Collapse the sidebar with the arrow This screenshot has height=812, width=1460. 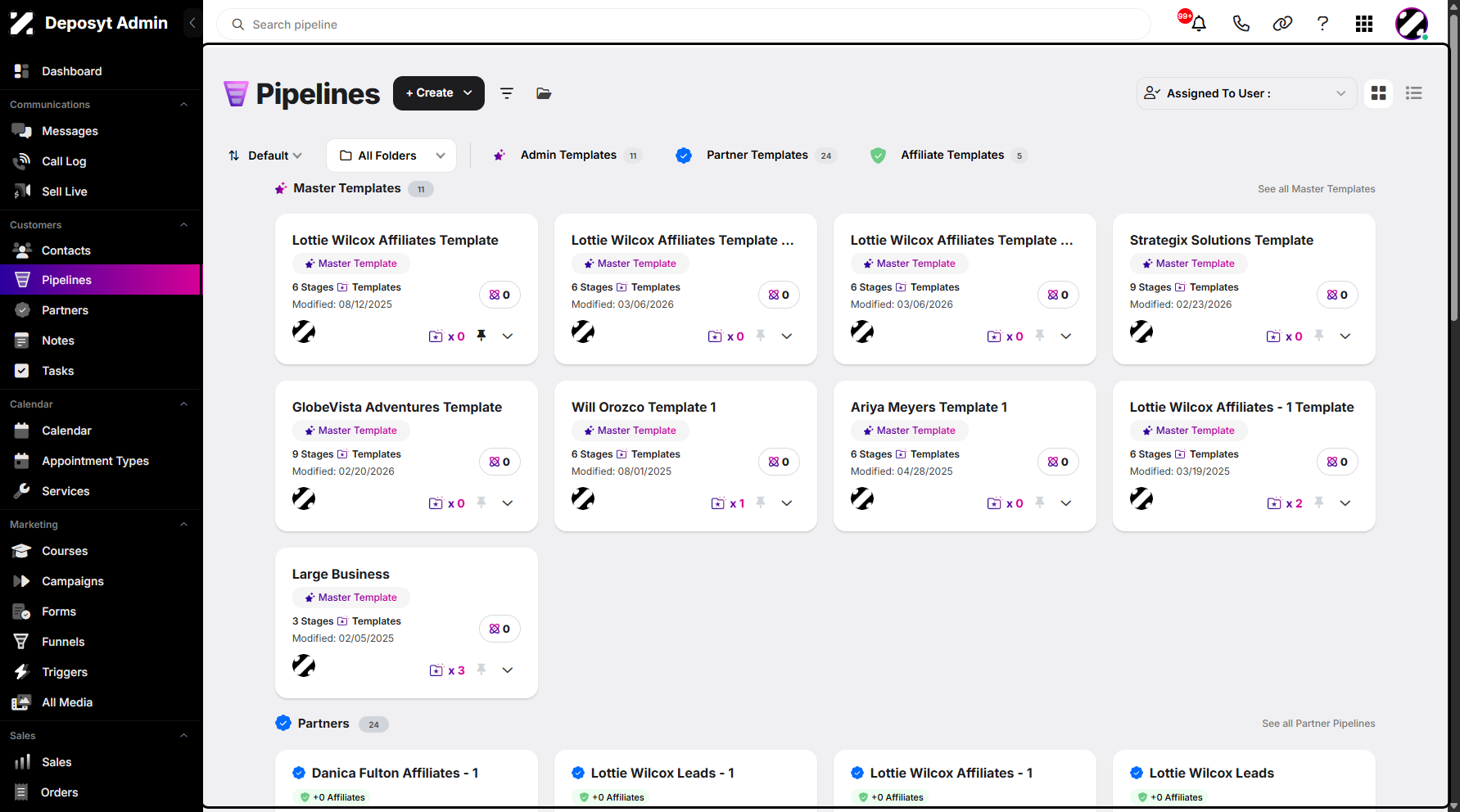[192, 23]
